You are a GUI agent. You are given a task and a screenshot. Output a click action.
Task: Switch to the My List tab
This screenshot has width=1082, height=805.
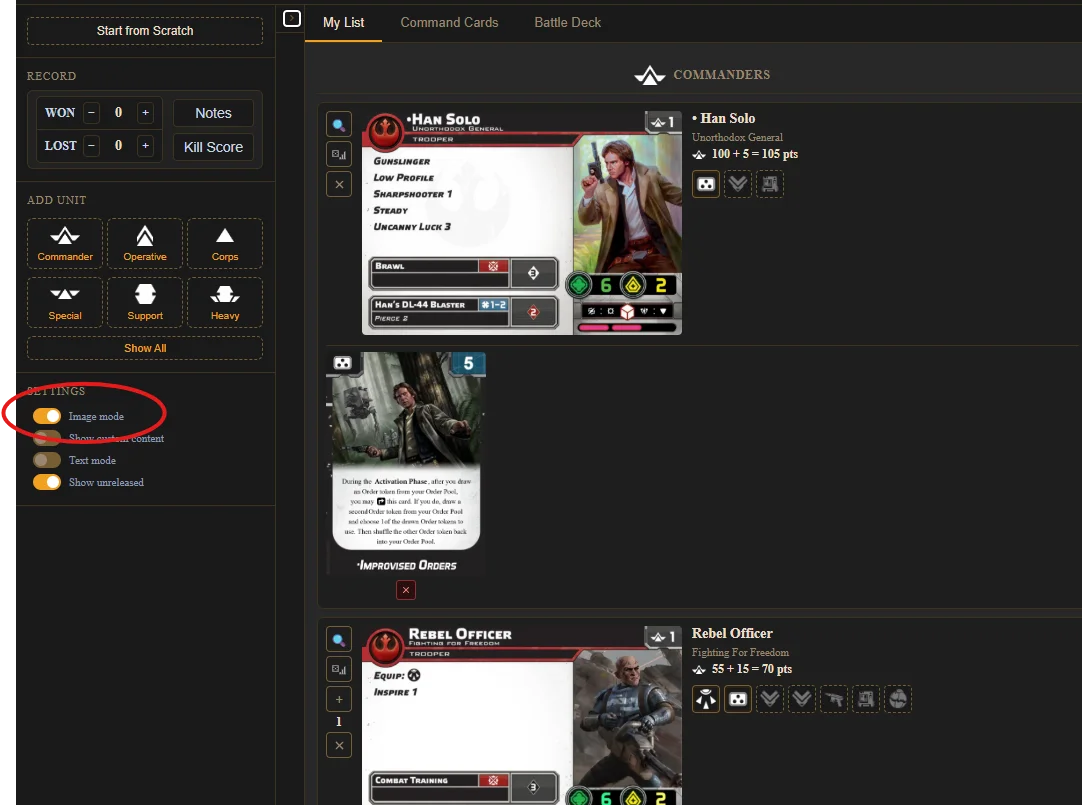click(x=344, y=22)
